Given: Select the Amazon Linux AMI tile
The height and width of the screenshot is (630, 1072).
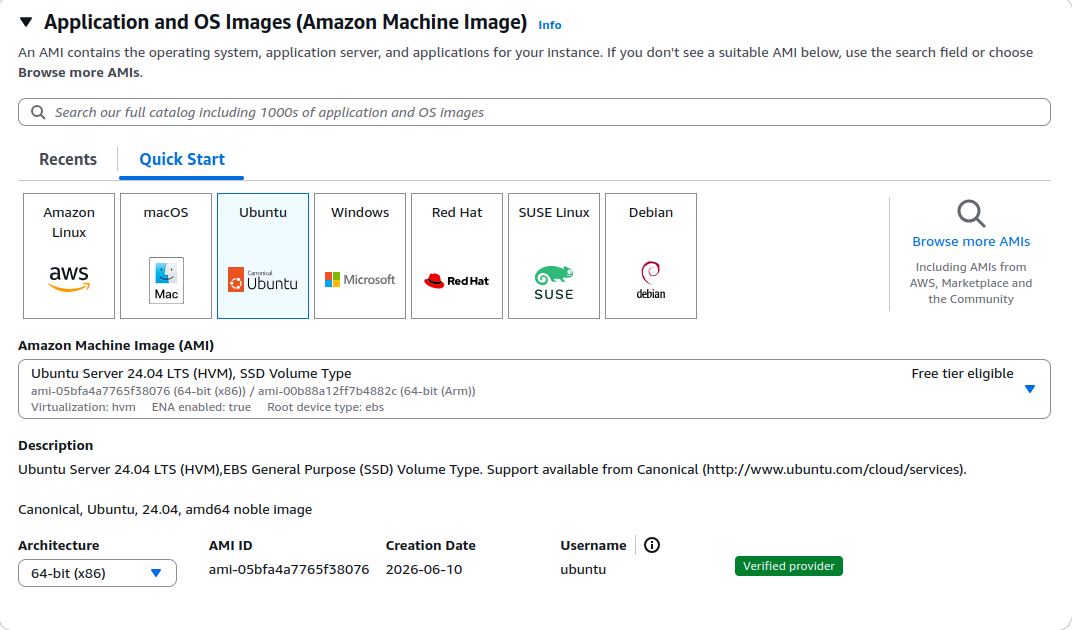Looking at the screenshot, I should pyautogui.click(x=69, y=256).
